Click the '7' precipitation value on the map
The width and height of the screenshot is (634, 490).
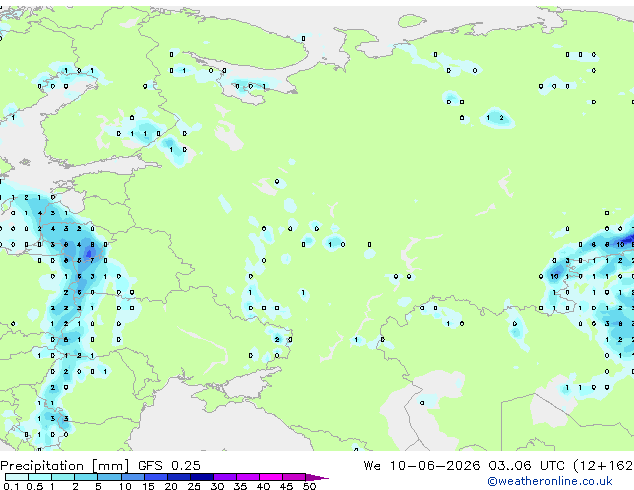click(92, 260)
